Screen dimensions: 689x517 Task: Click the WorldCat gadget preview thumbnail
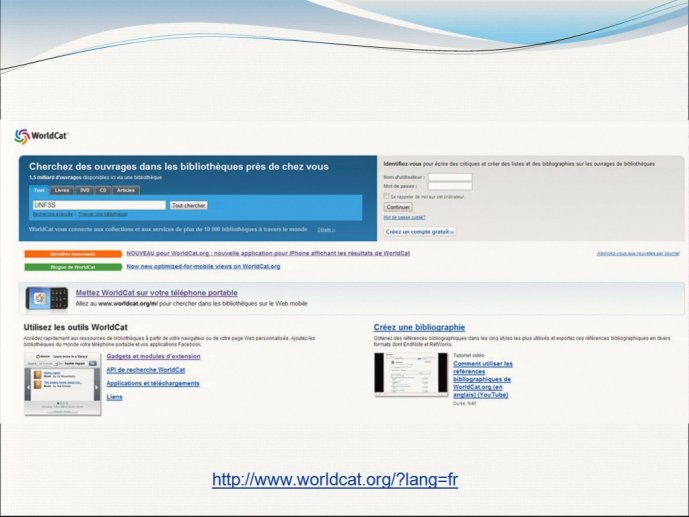tap(62, 383)
